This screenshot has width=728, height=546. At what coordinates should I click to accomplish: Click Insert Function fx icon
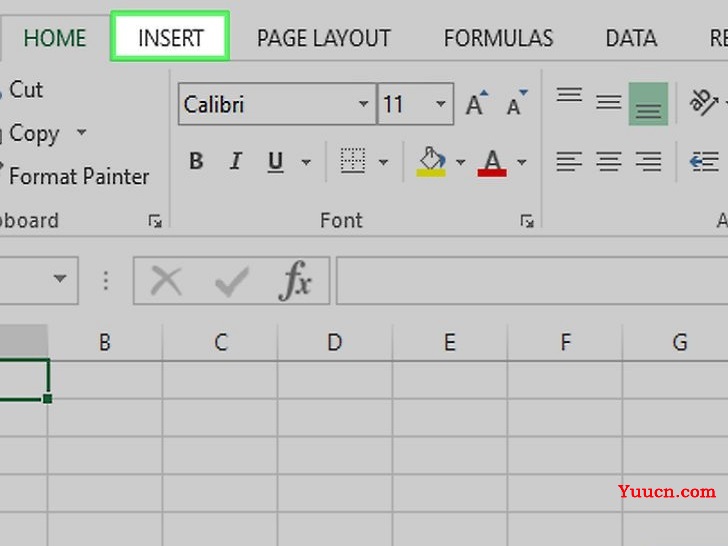tap(295, 280)
